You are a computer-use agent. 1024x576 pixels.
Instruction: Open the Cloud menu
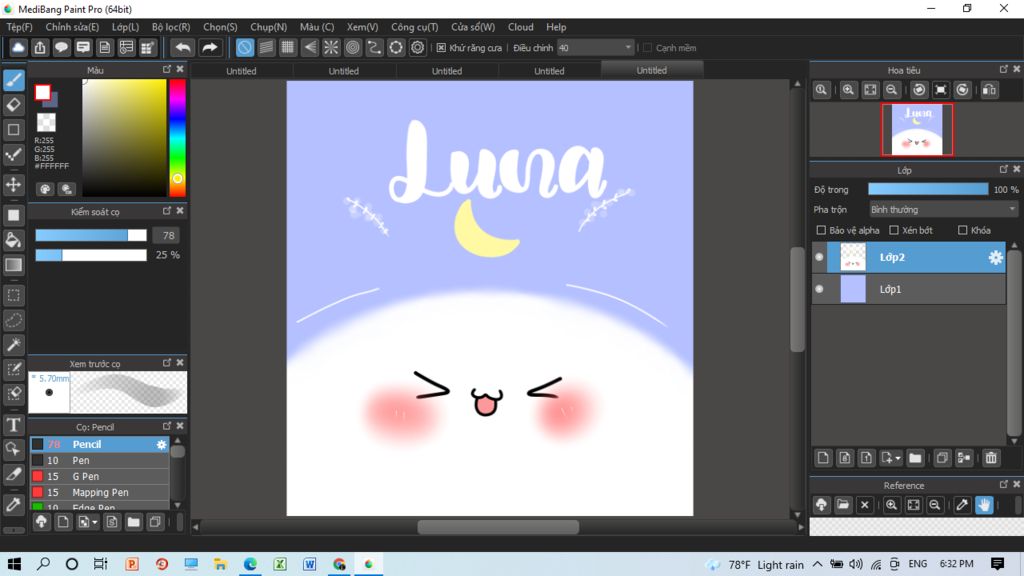point(520,27)
